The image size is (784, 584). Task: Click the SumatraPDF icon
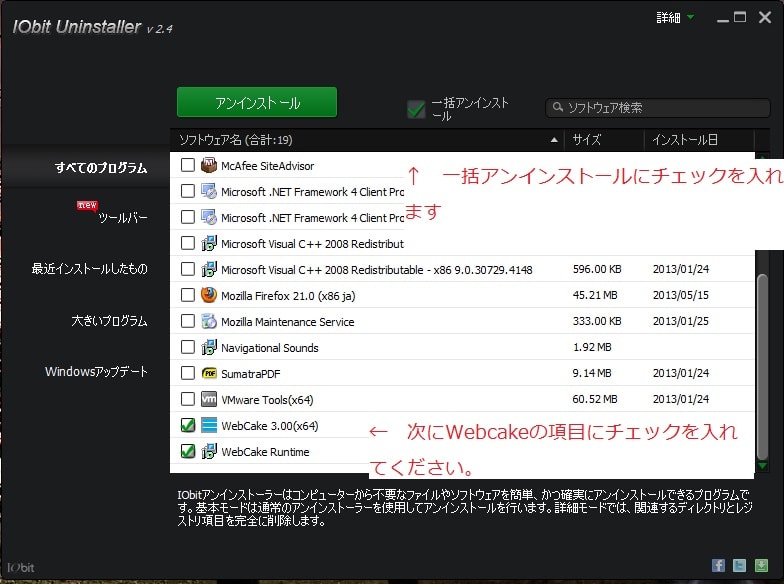pos(209,373)
